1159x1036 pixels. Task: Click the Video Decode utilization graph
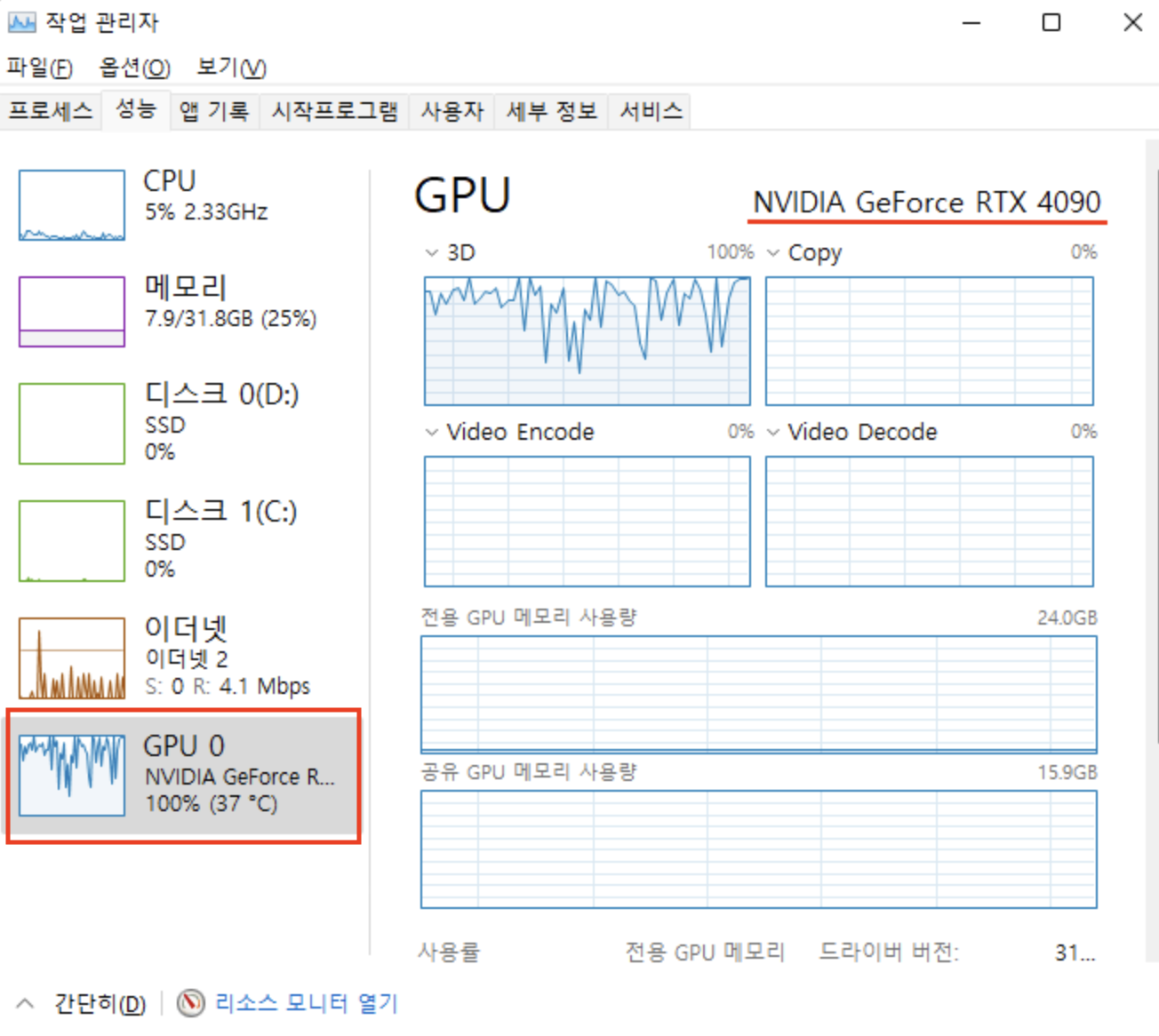pos(930,522)
